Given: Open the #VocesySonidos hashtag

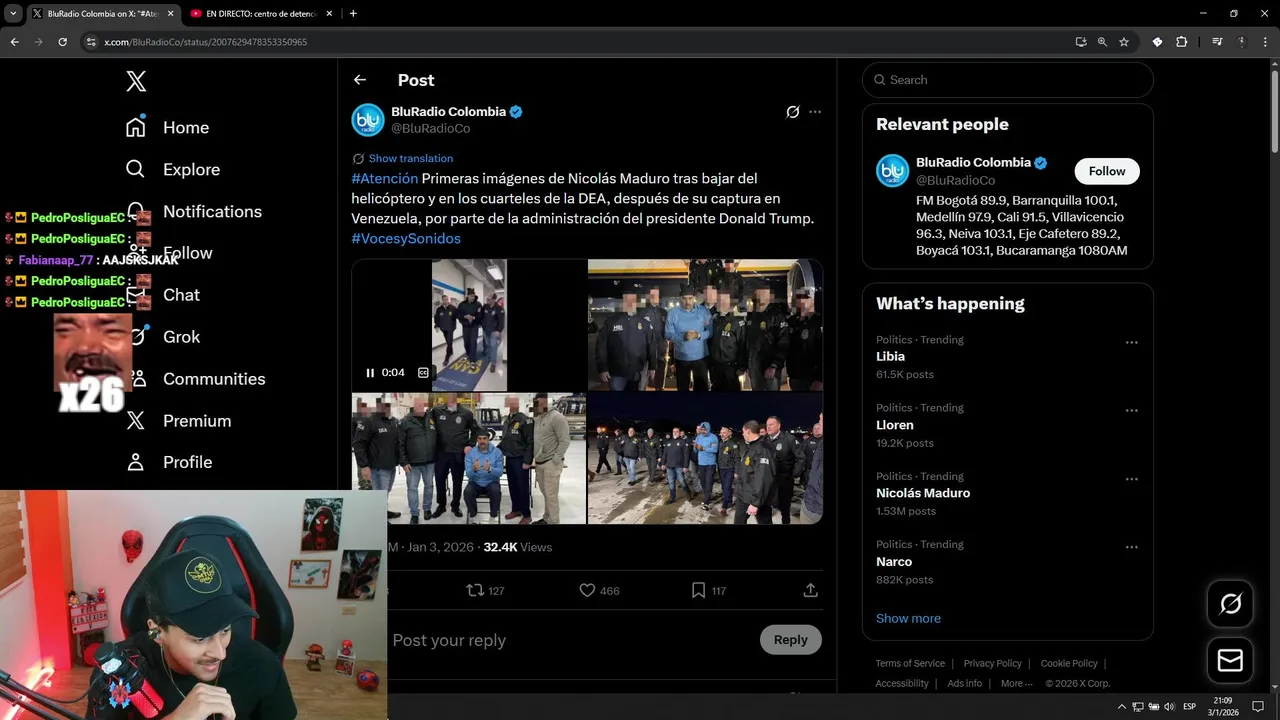Looking at the screenshot, I should [x=406, y=238].
